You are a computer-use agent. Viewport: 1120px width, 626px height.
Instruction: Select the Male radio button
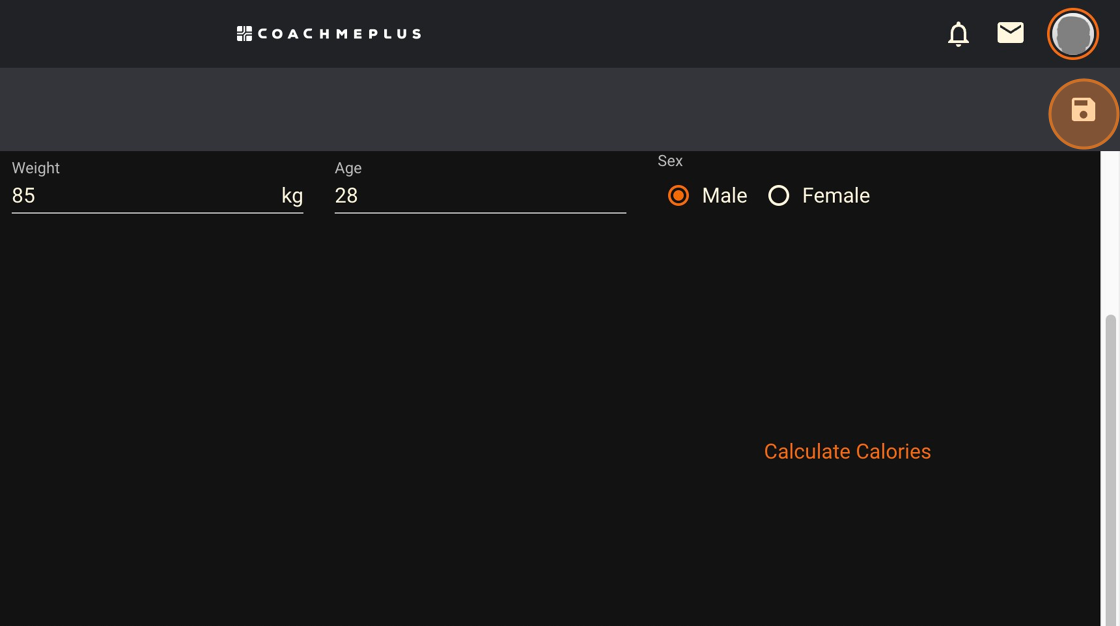tap(679, 195)
